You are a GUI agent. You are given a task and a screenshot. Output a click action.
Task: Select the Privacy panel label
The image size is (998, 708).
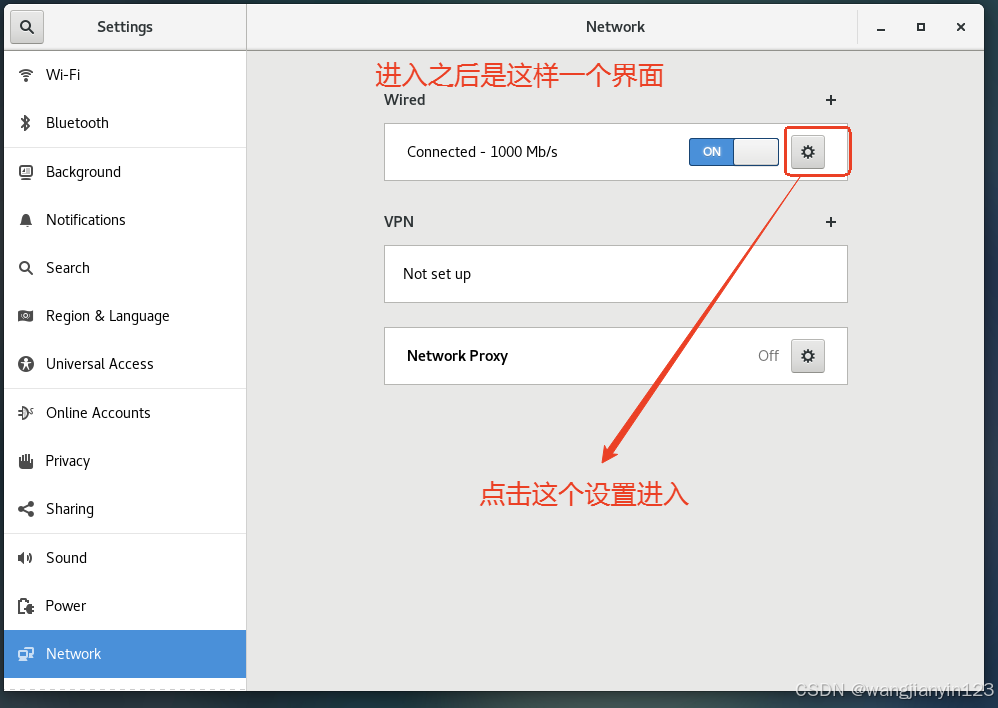tap(67, 461)
